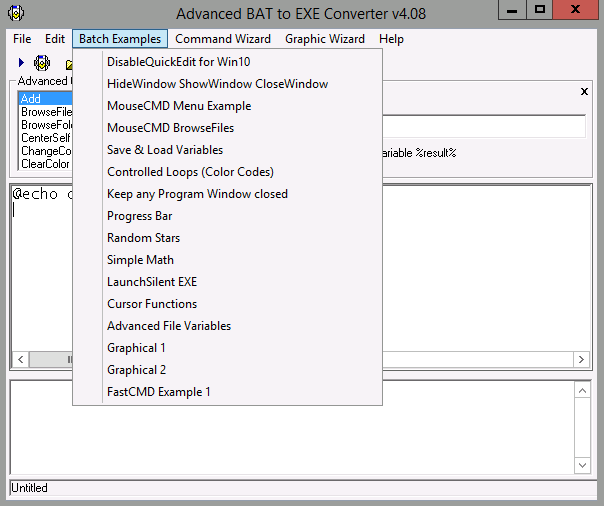Load the Progress Bar example
Image resolution: width=604 pixels, height=506 pixels.
click(140, 216)
